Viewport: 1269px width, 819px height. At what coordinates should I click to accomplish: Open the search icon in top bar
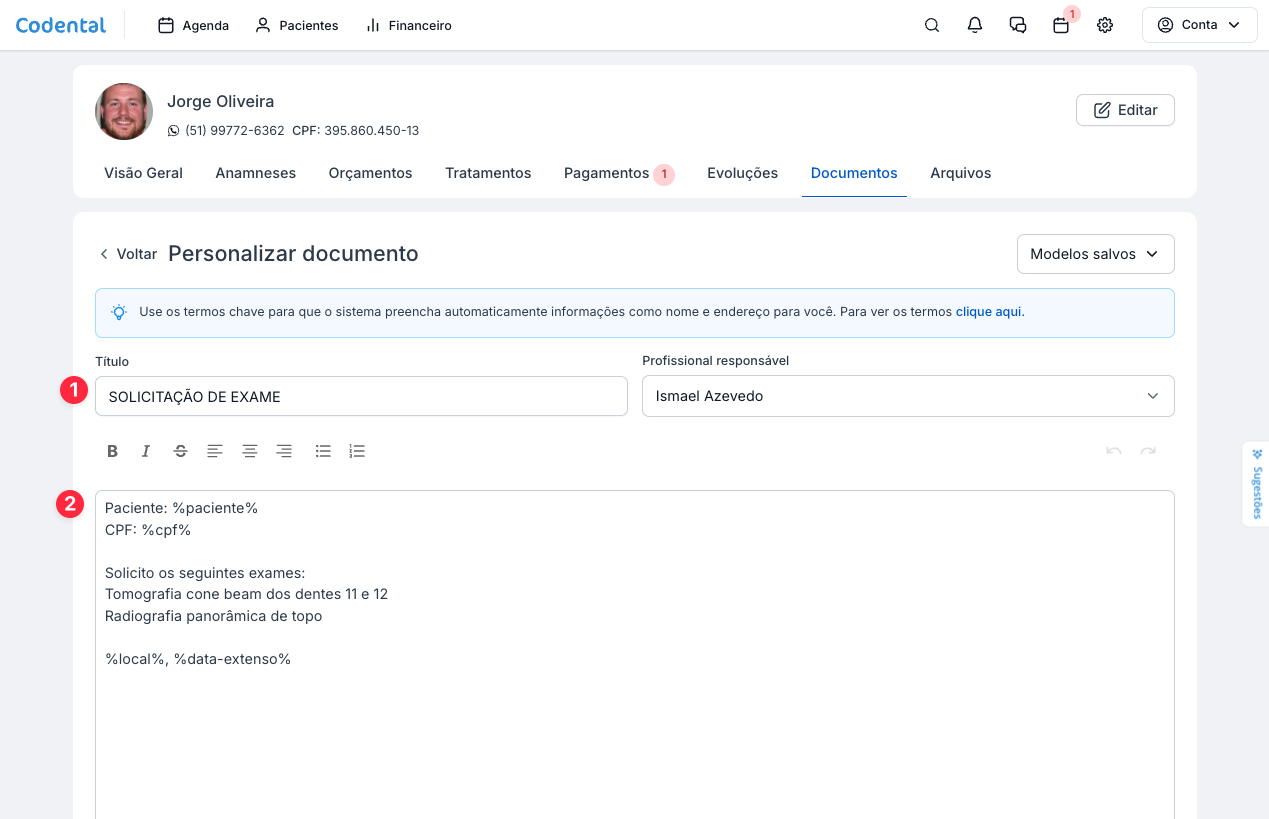tap(932, 26)
